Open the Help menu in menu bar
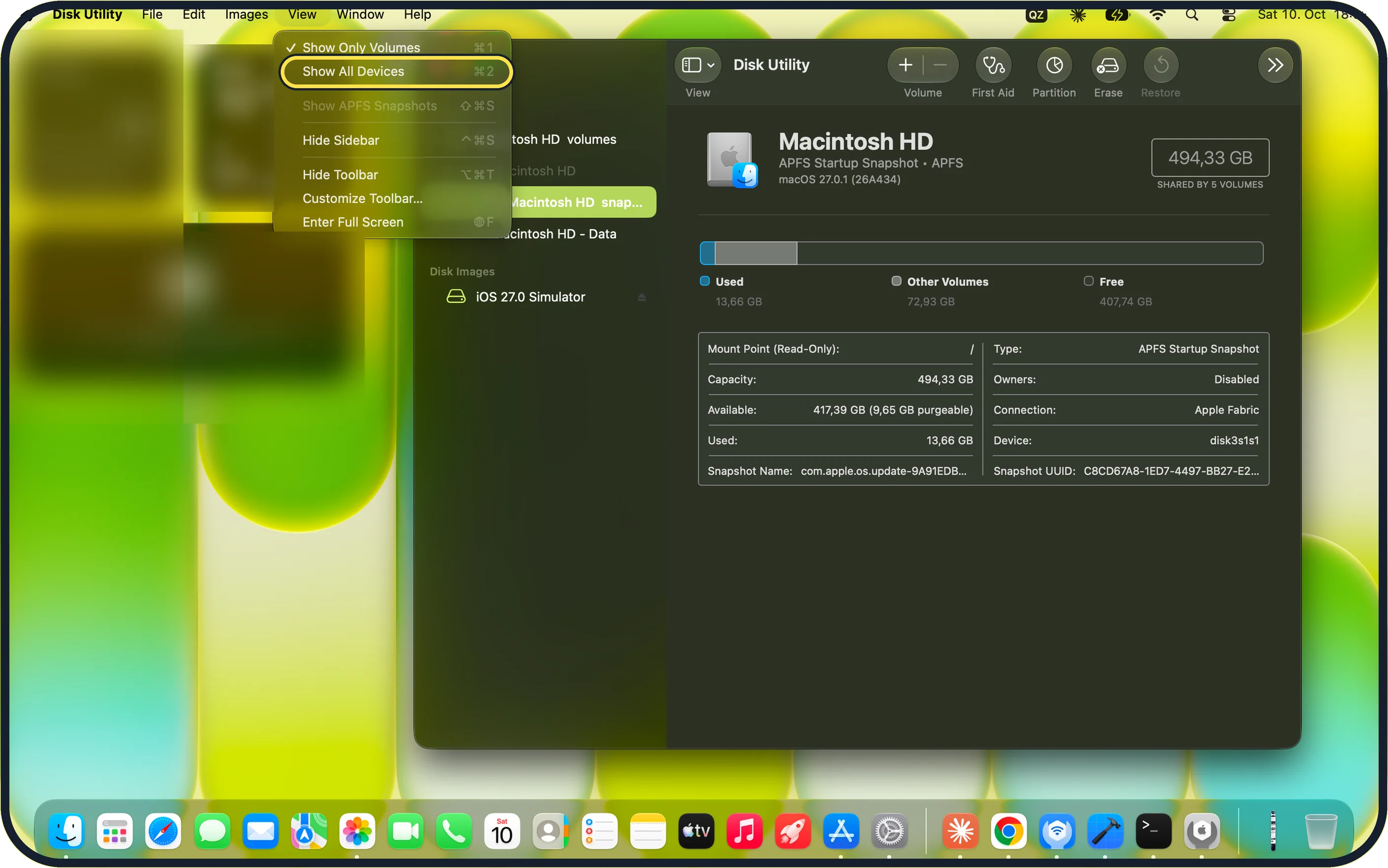Screen dimensions: 1388x868 (x=417, y=14)
